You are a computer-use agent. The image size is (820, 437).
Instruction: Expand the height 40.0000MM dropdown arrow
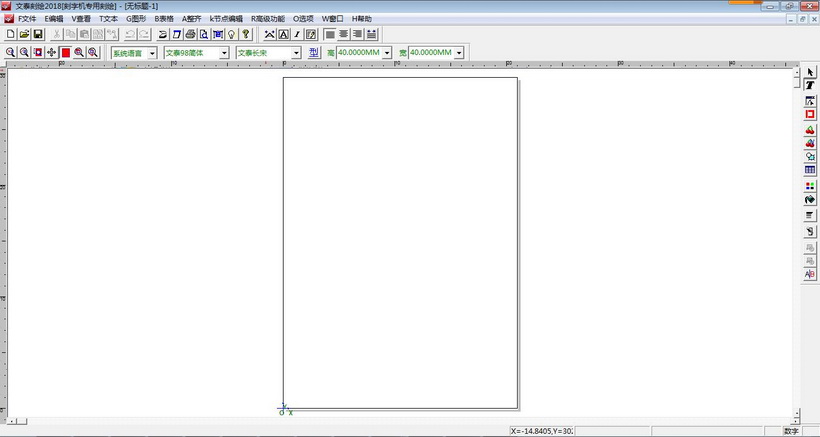(387, 53)
